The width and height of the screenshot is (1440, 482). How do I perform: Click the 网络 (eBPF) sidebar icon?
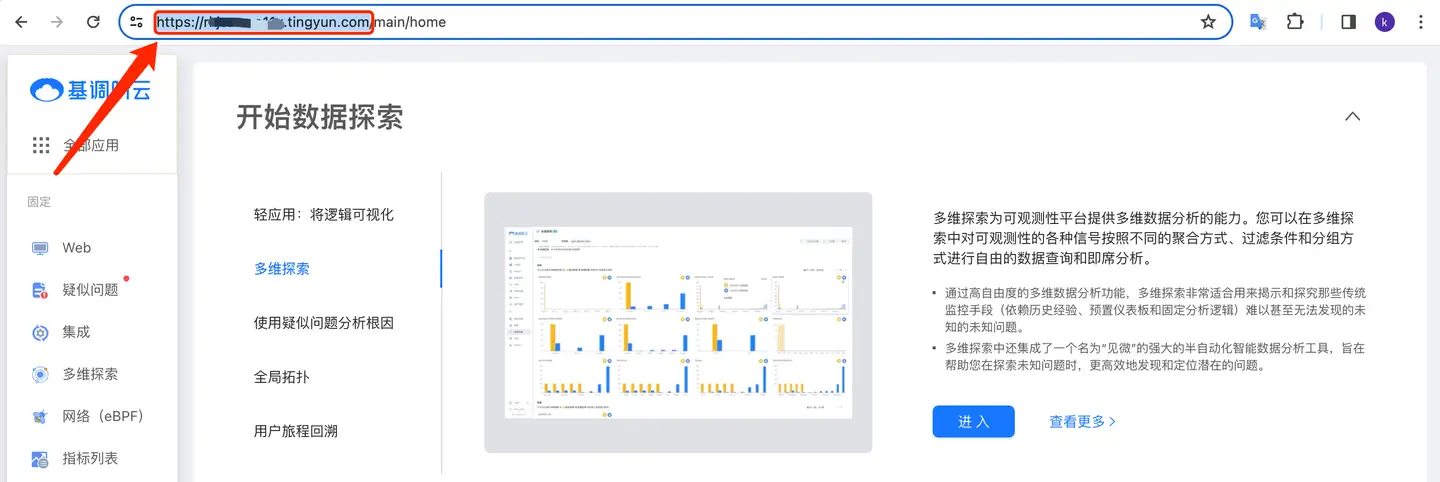coord(40,416)
